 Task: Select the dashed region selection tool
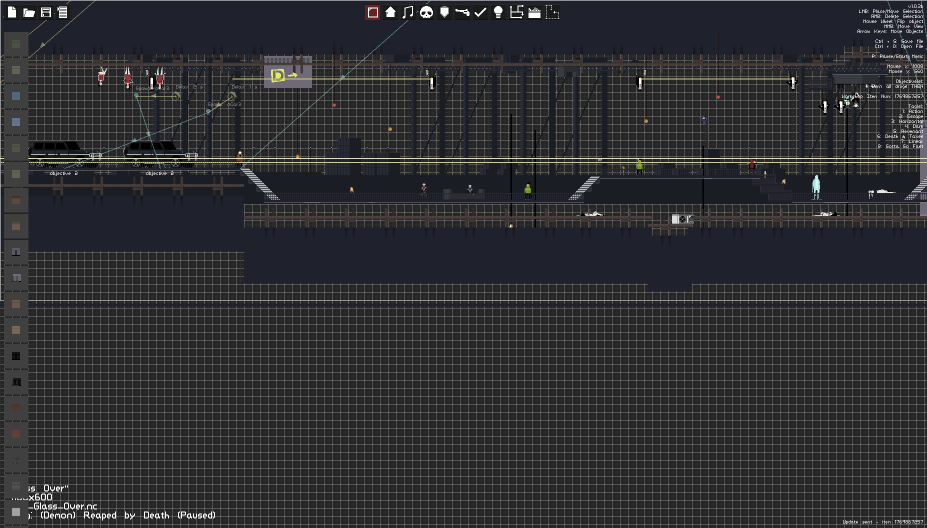coord(552,12)
